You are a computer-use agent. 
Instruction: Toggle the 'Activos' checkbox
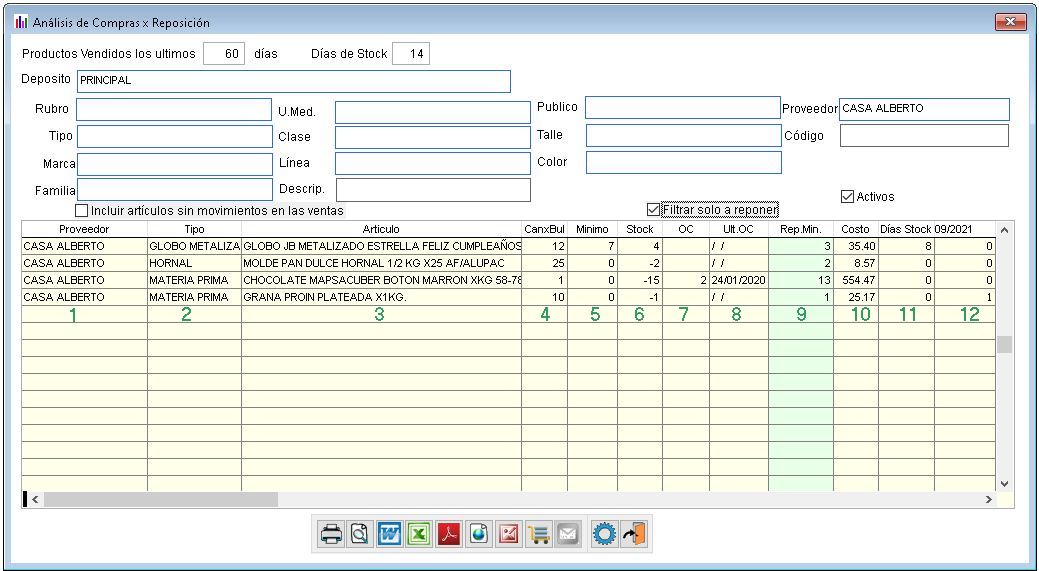click(x=848, y=197)
